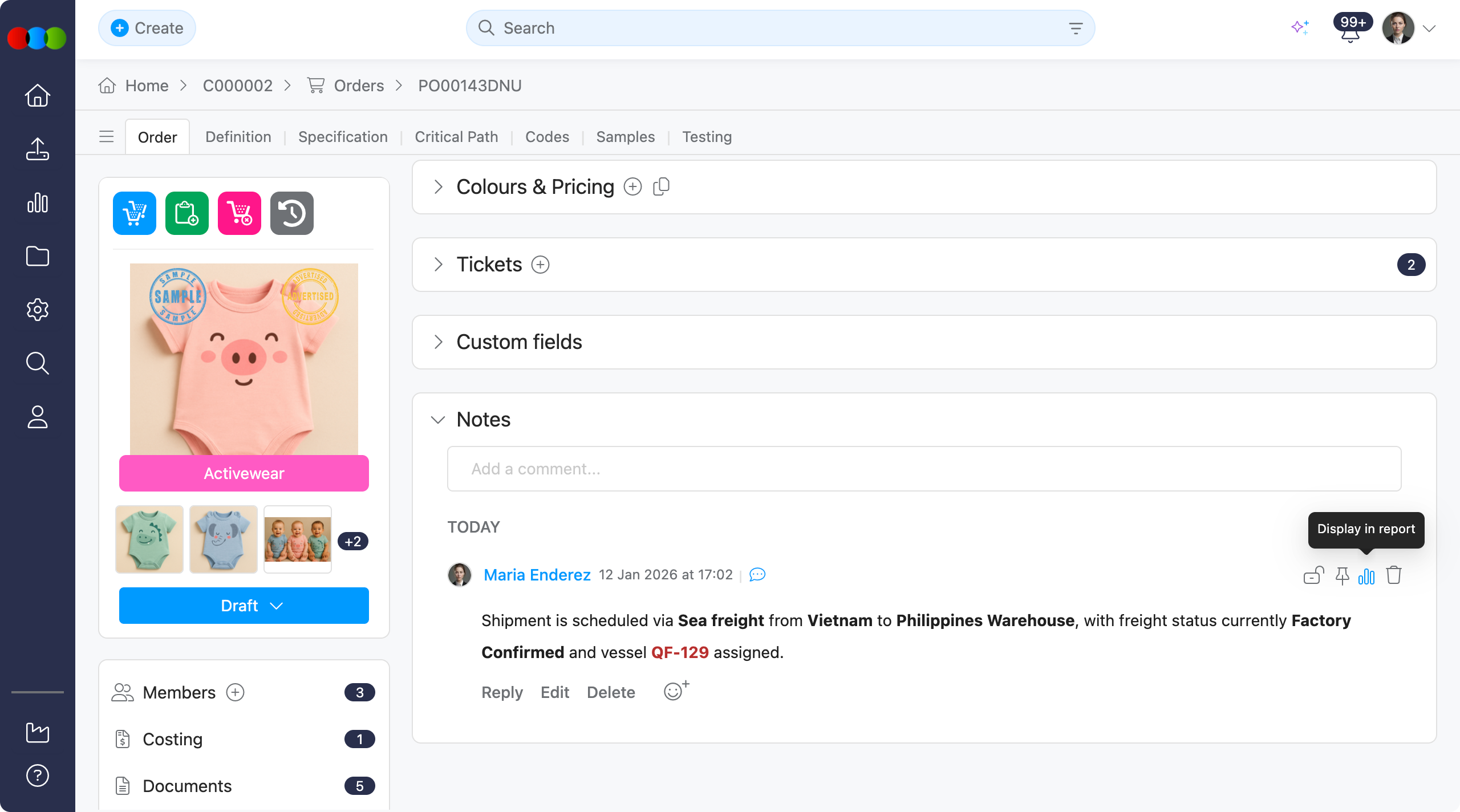1460x812 pixels.
Task: Click the green clipboard add icon
Action: coord(187,213)
